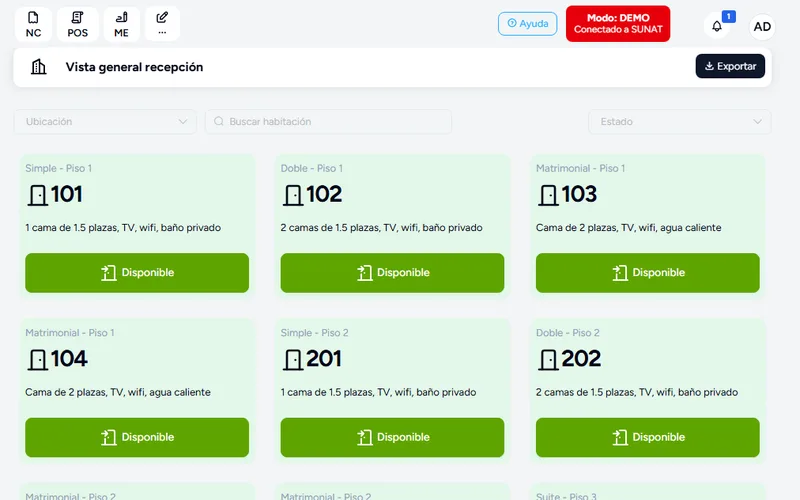The image size is (800, 500).
Task: Open the POS shortcut icon
Action: pos(78,24)
